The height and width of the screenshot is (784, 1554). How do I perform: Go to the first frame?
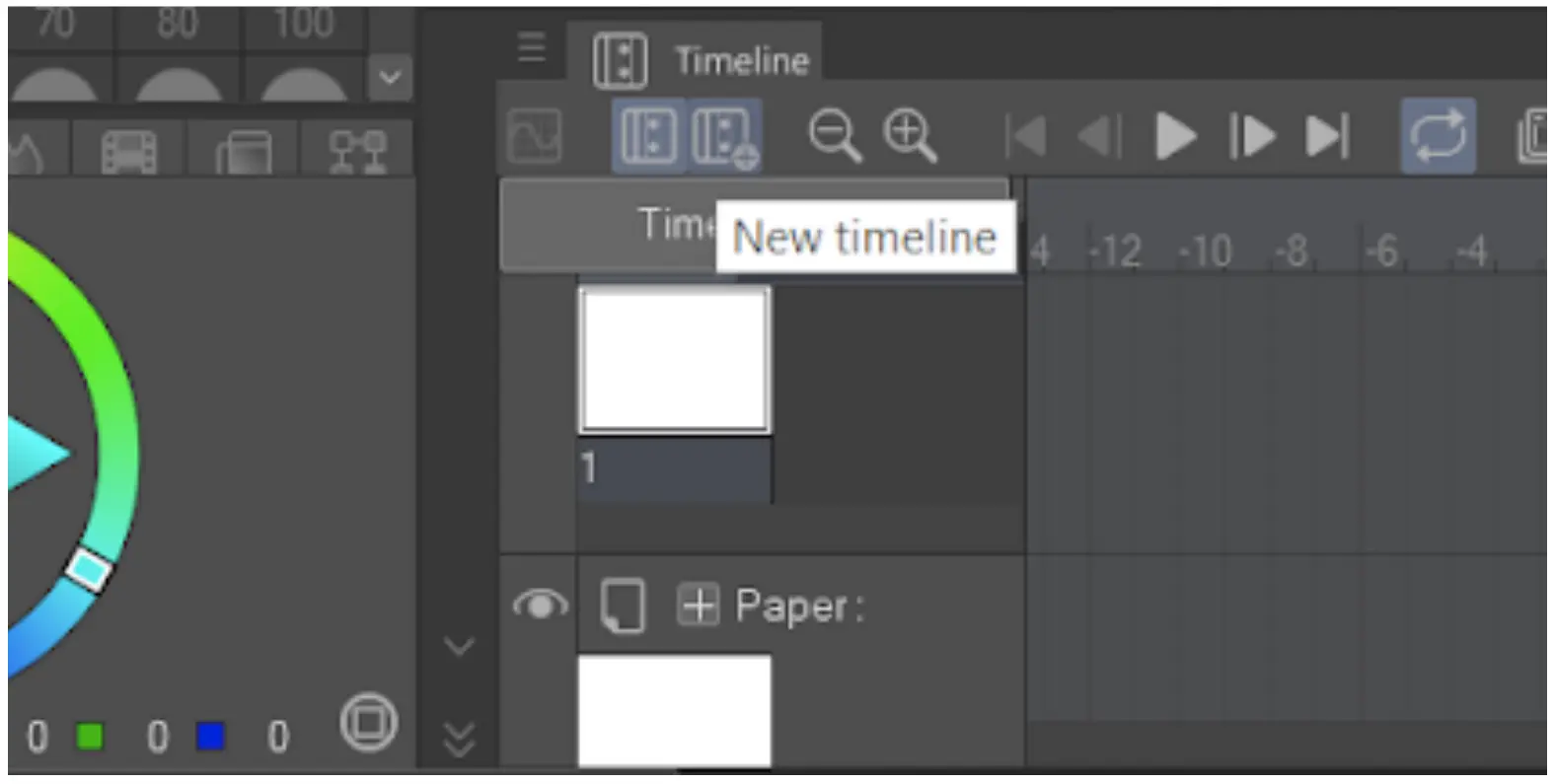[1025, 136]
